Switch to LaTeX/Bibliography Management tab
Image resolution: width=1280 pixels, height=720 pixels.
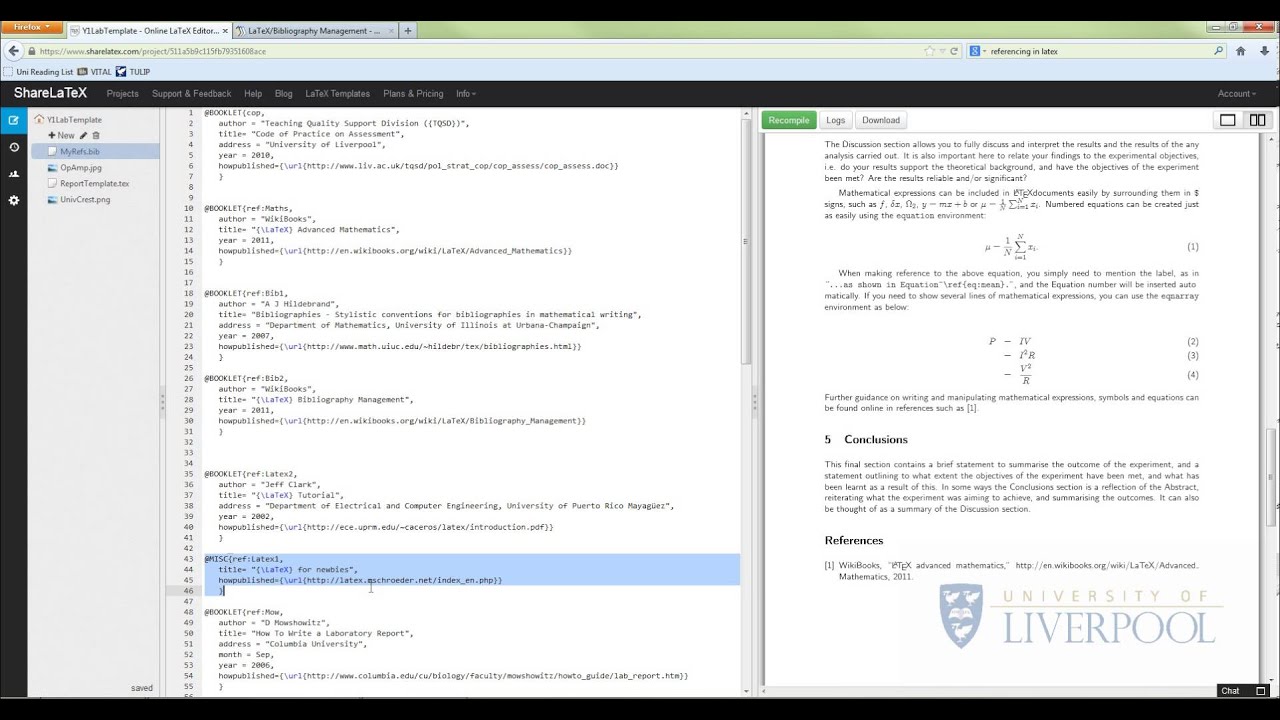[314, 31]
